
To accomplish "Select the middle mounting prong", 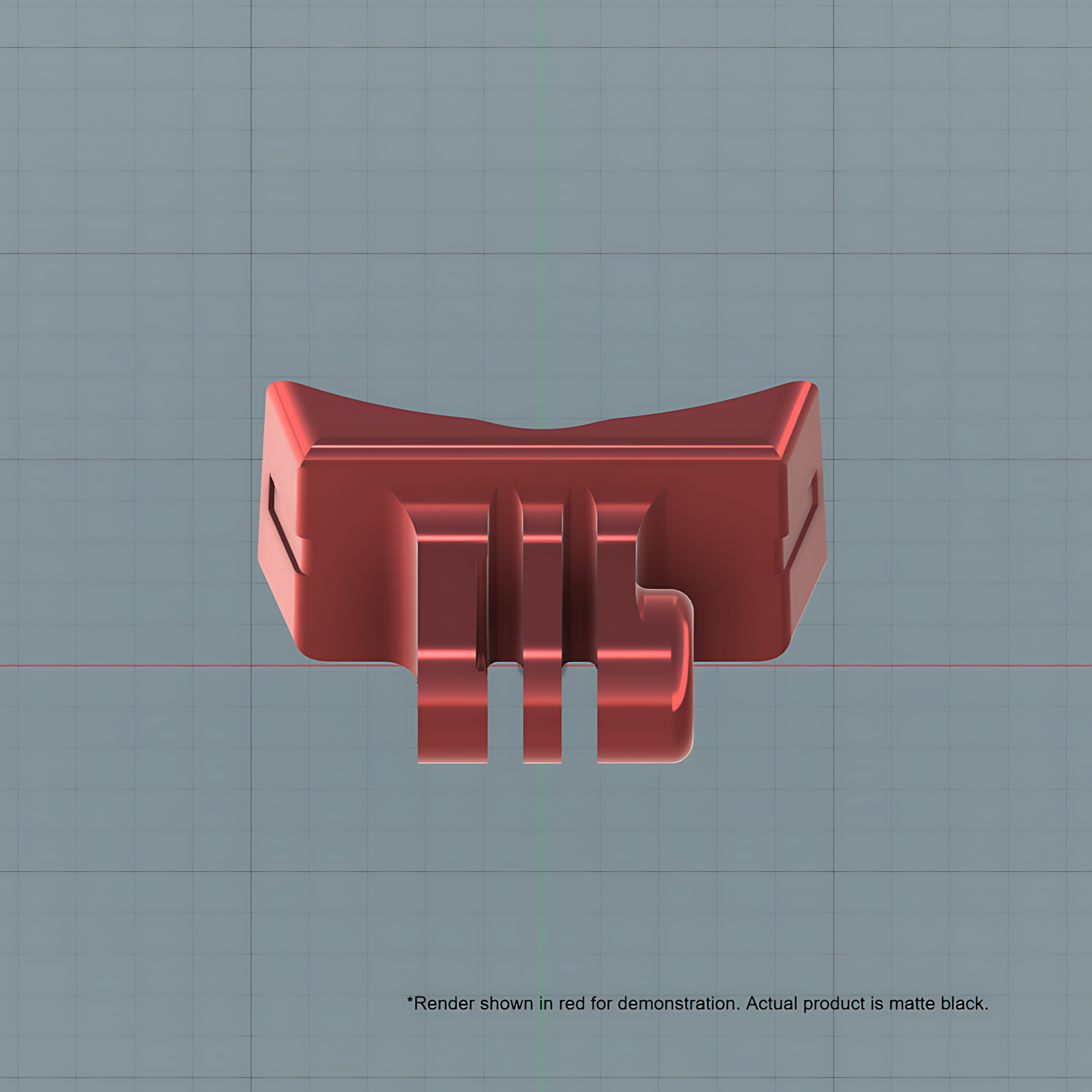I will [x=542, y=649].
